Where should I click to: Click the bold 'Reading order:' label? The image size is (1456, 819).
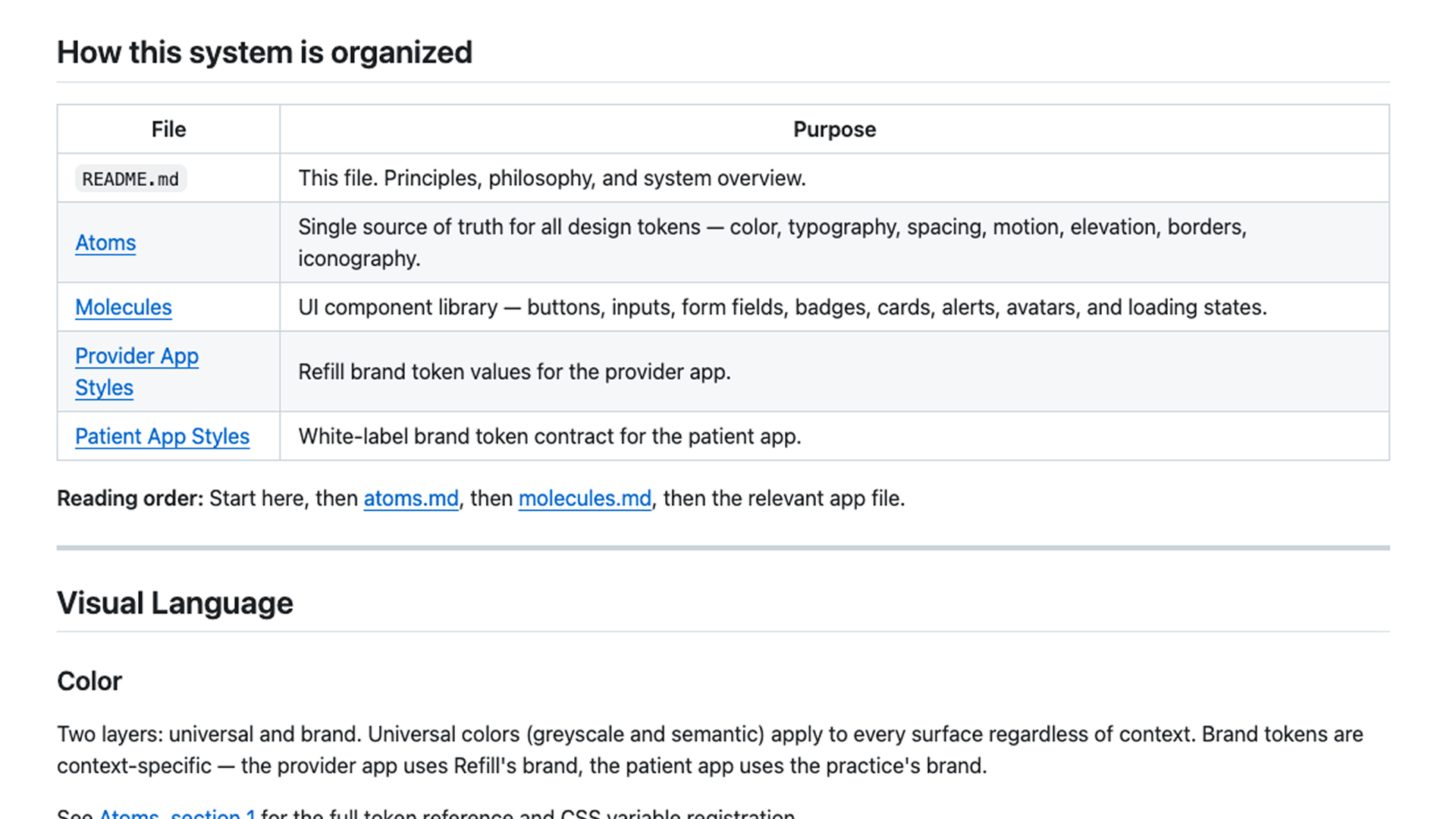pos(130,498)
